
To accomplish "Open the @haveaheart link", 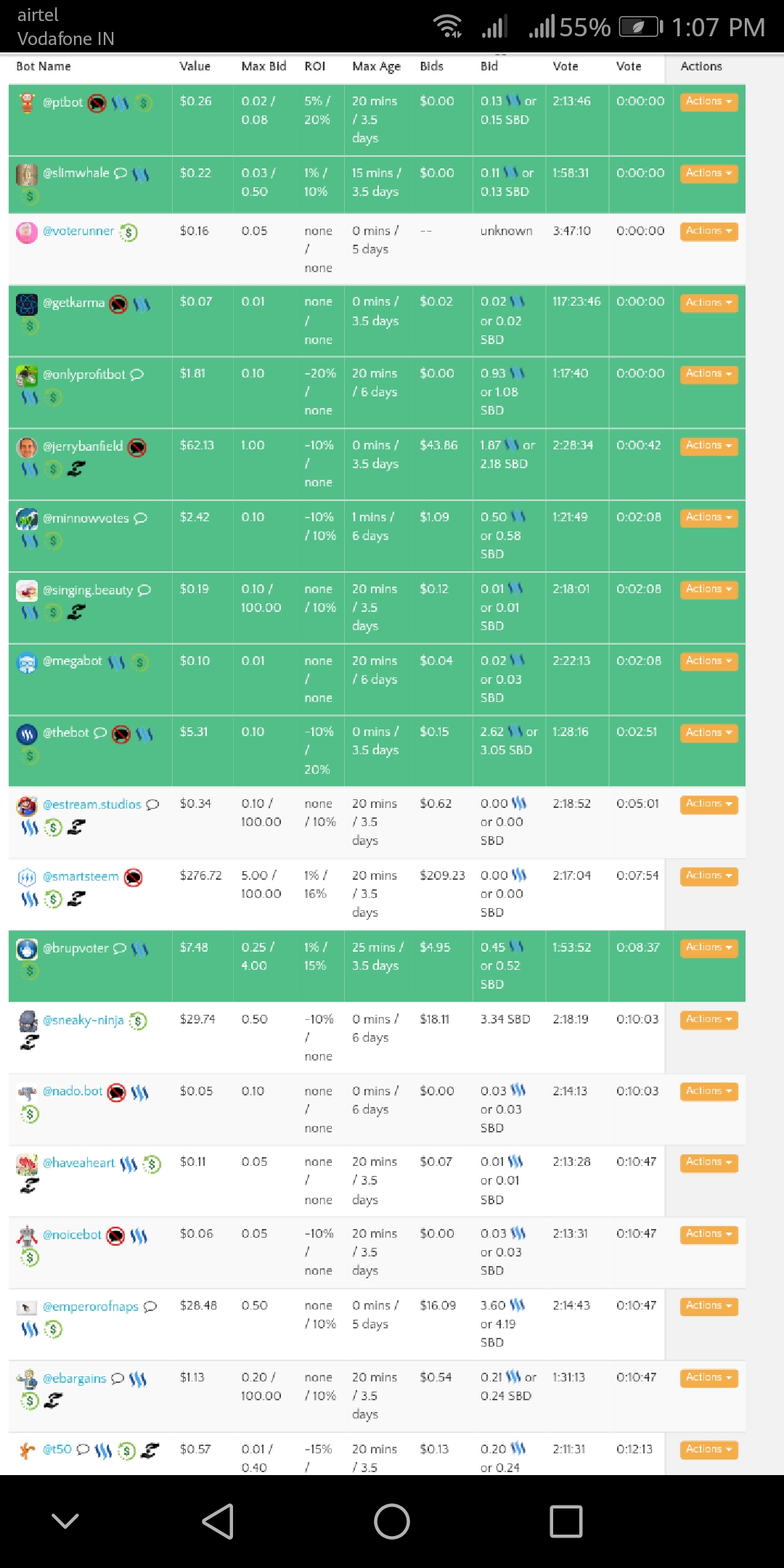I will [x=78, y=1163].
